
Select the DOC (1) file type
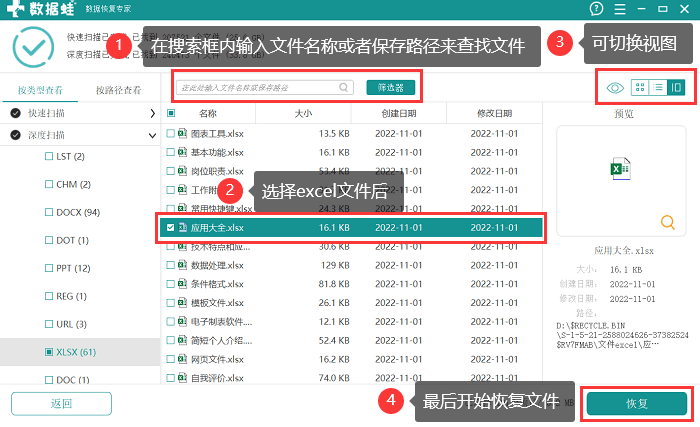coord(73,380)
